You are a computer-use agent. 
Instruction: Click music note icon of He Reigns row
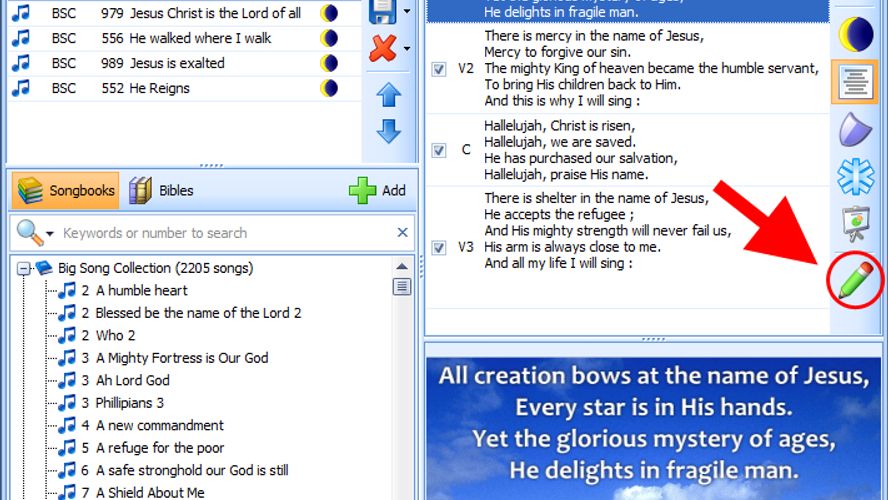click(21, 88)
